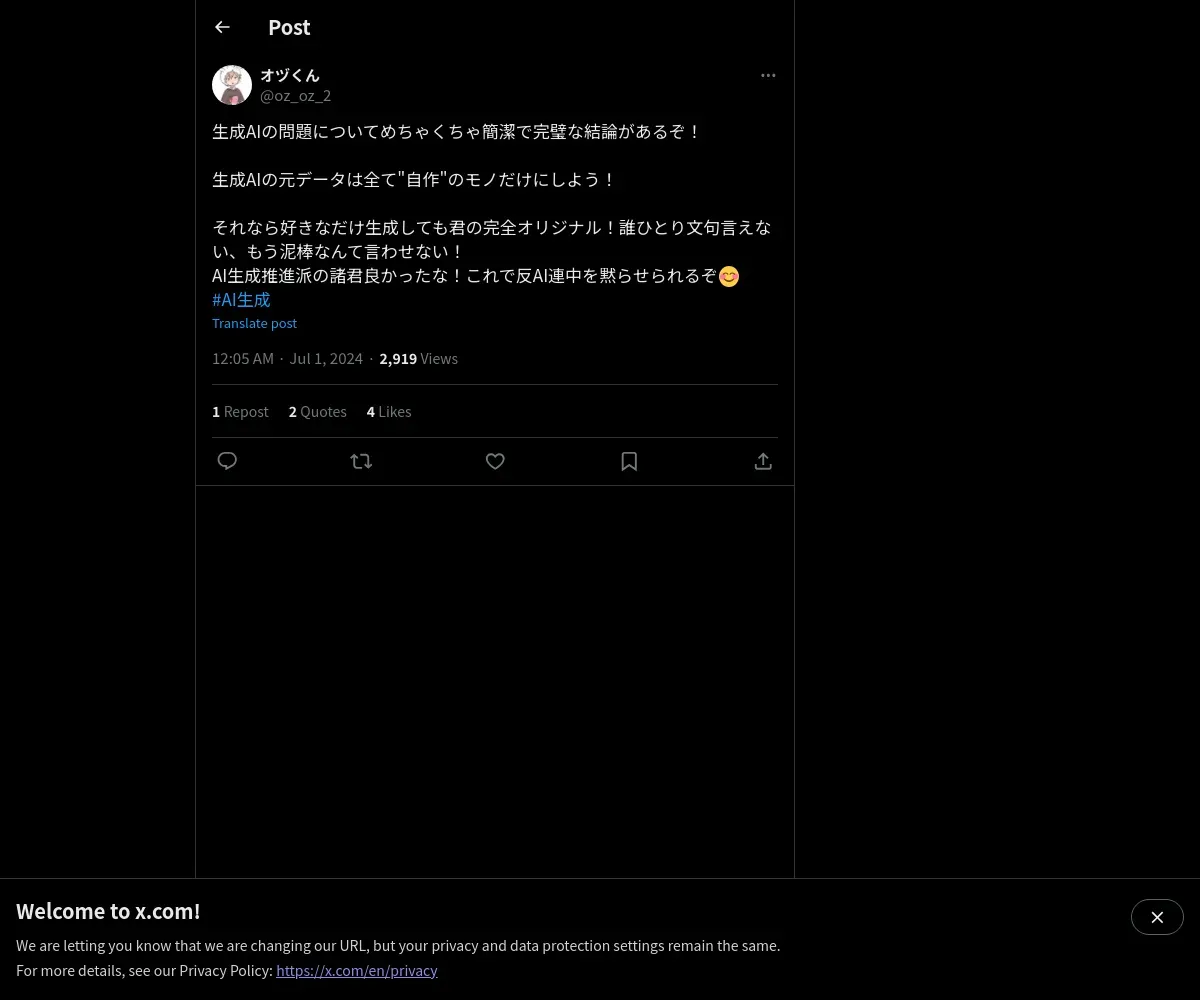The height and width of the screenshot is (1000, 1200).
Task: Click Translate post
Action: 254,323
